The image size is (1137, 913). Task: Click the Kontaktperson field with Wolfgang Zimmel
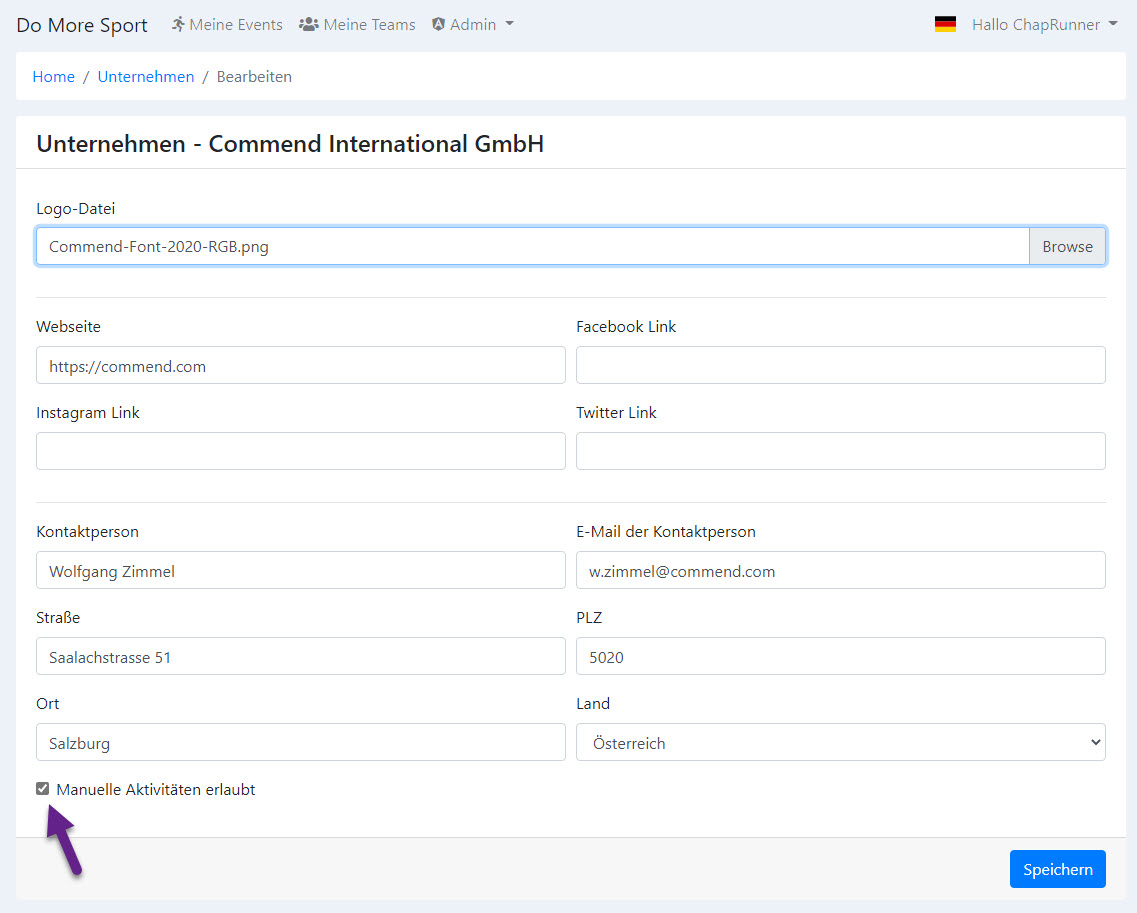tap(301, 571)
